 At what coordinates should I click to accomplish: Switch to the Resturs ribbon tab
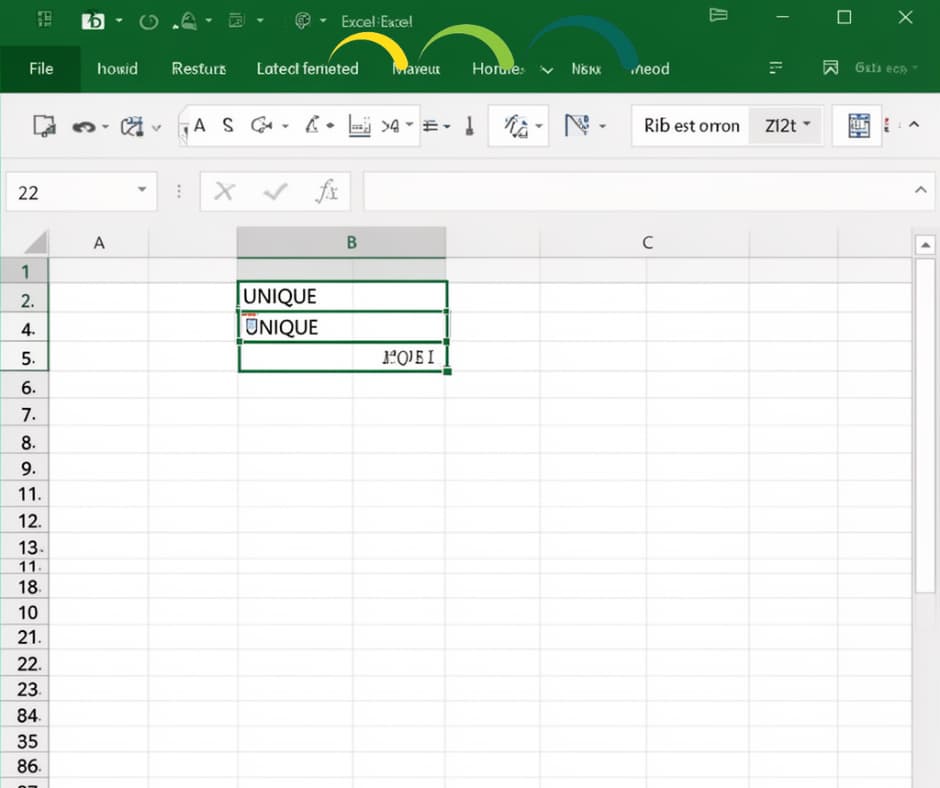198,69
